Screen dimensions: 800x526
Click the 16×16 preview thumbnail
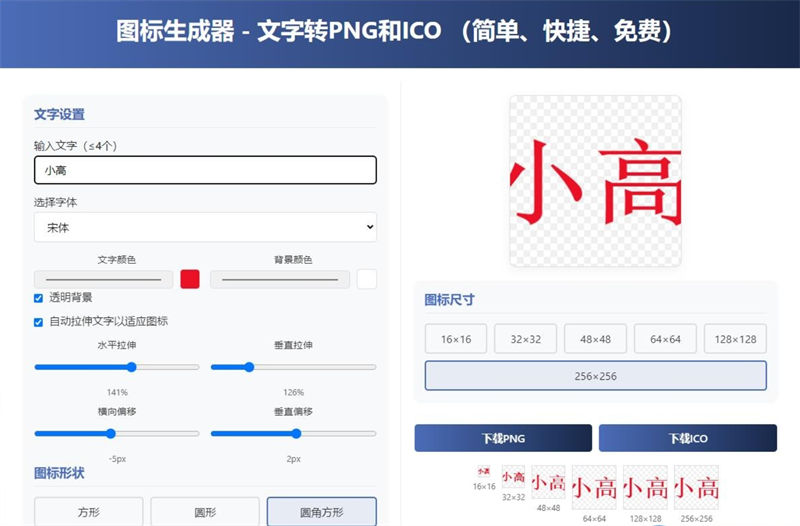(484, 470)
